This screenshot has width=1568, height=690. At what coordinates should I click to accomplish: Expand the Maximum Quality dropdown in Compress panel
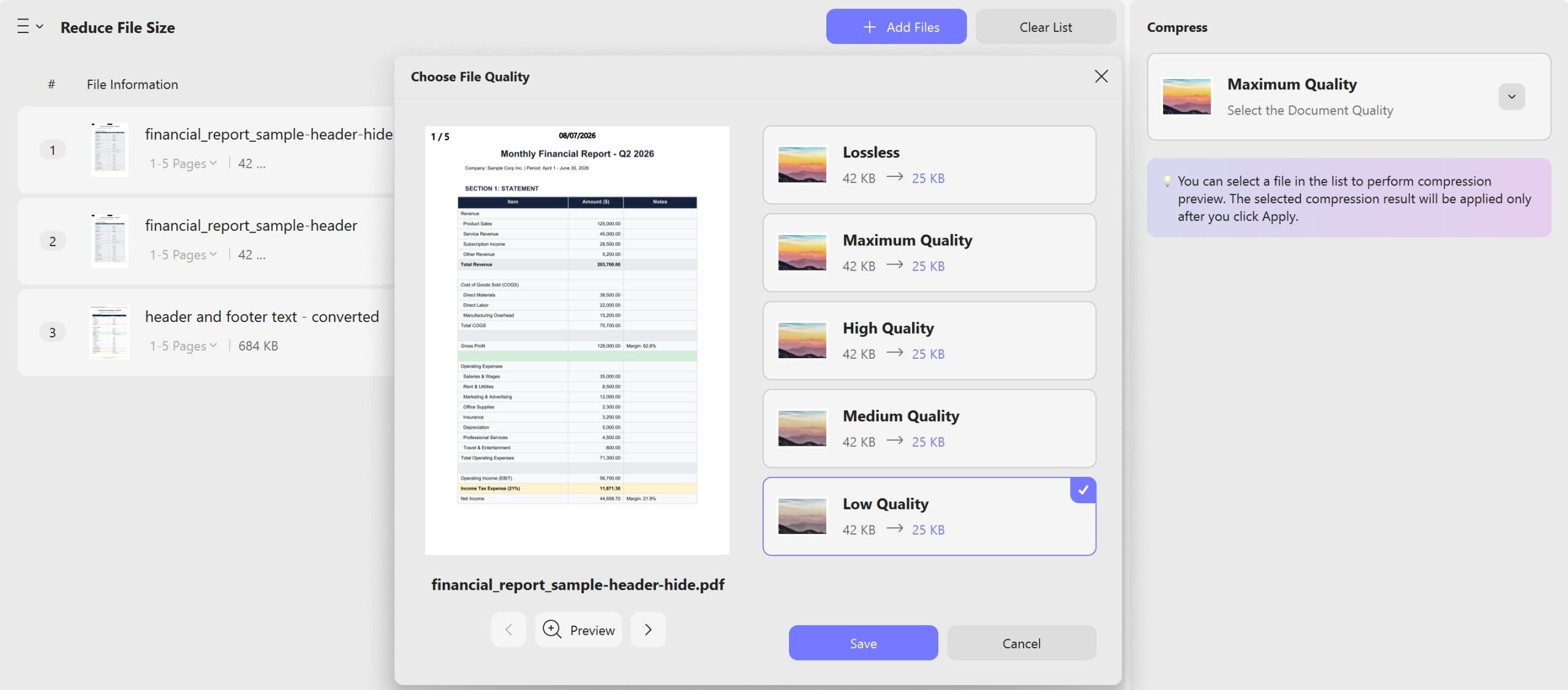tap(1511, 96)
